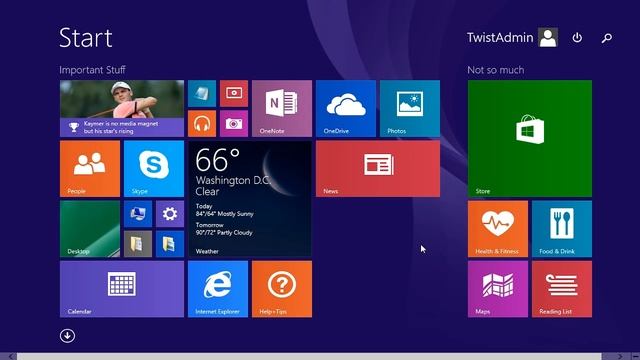
Task: Open the Maps tile
Action: 498,289
